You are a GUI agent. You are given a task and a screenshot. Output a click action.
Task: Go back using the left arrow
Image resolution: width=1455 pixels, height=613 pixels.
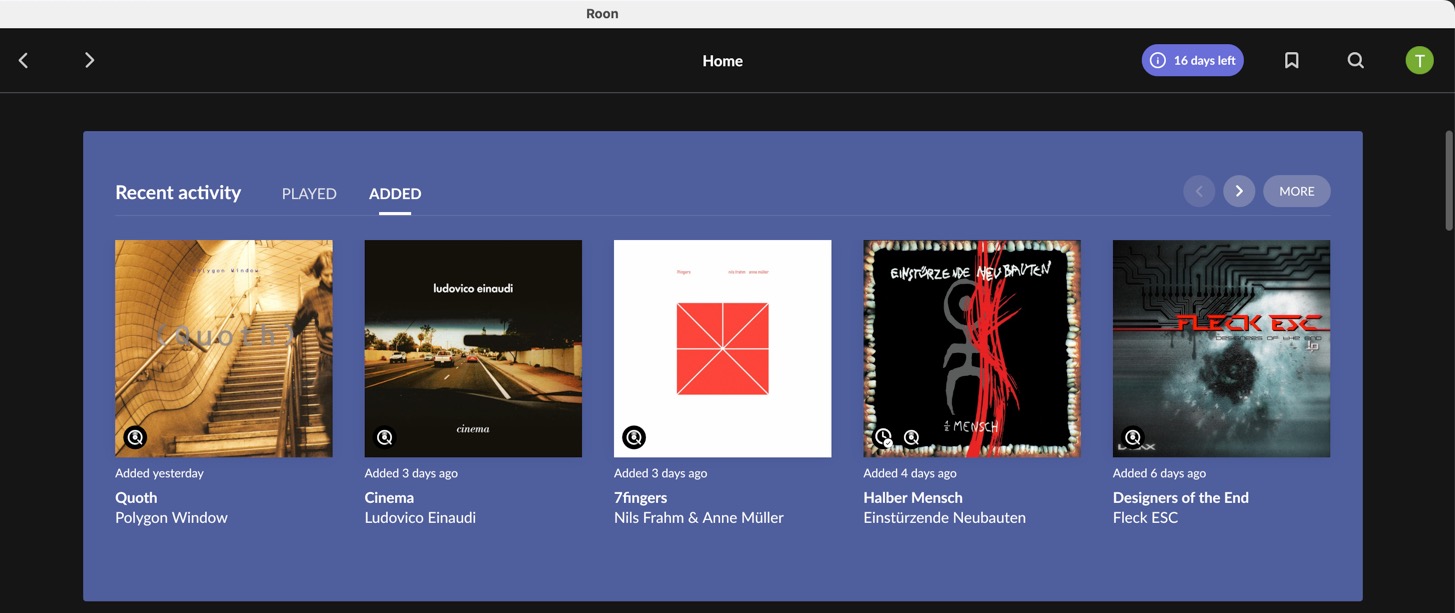click(24, 60)
